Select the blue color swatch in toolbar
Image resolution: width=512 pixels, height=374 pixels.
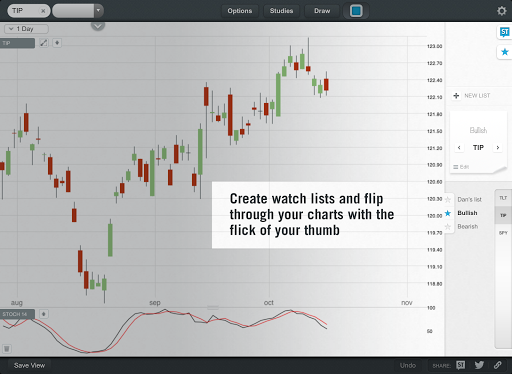click(356, 11)
